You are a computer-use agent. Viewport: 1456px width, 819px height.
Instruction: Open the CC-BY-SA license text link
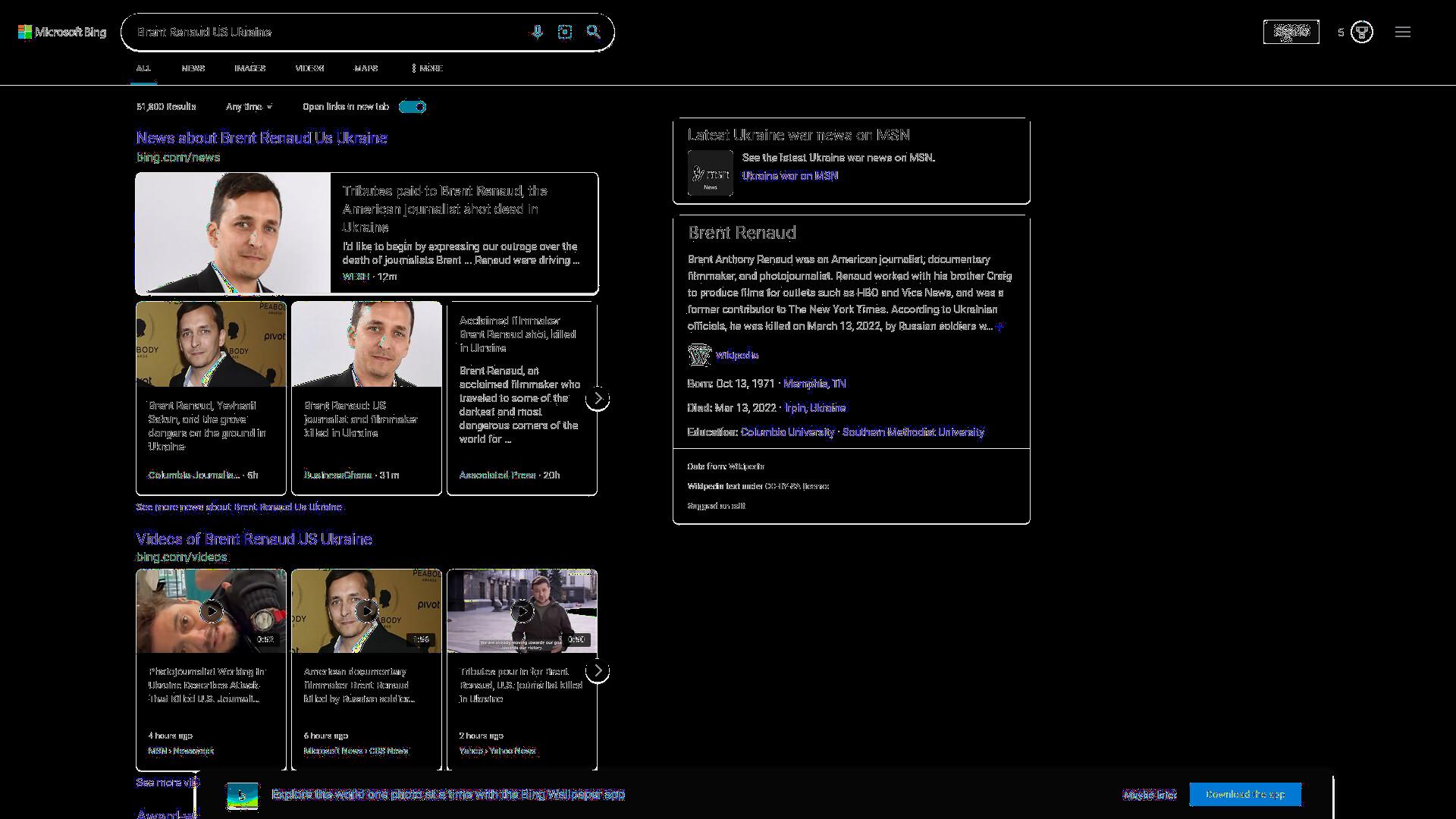tap(795, 486)
